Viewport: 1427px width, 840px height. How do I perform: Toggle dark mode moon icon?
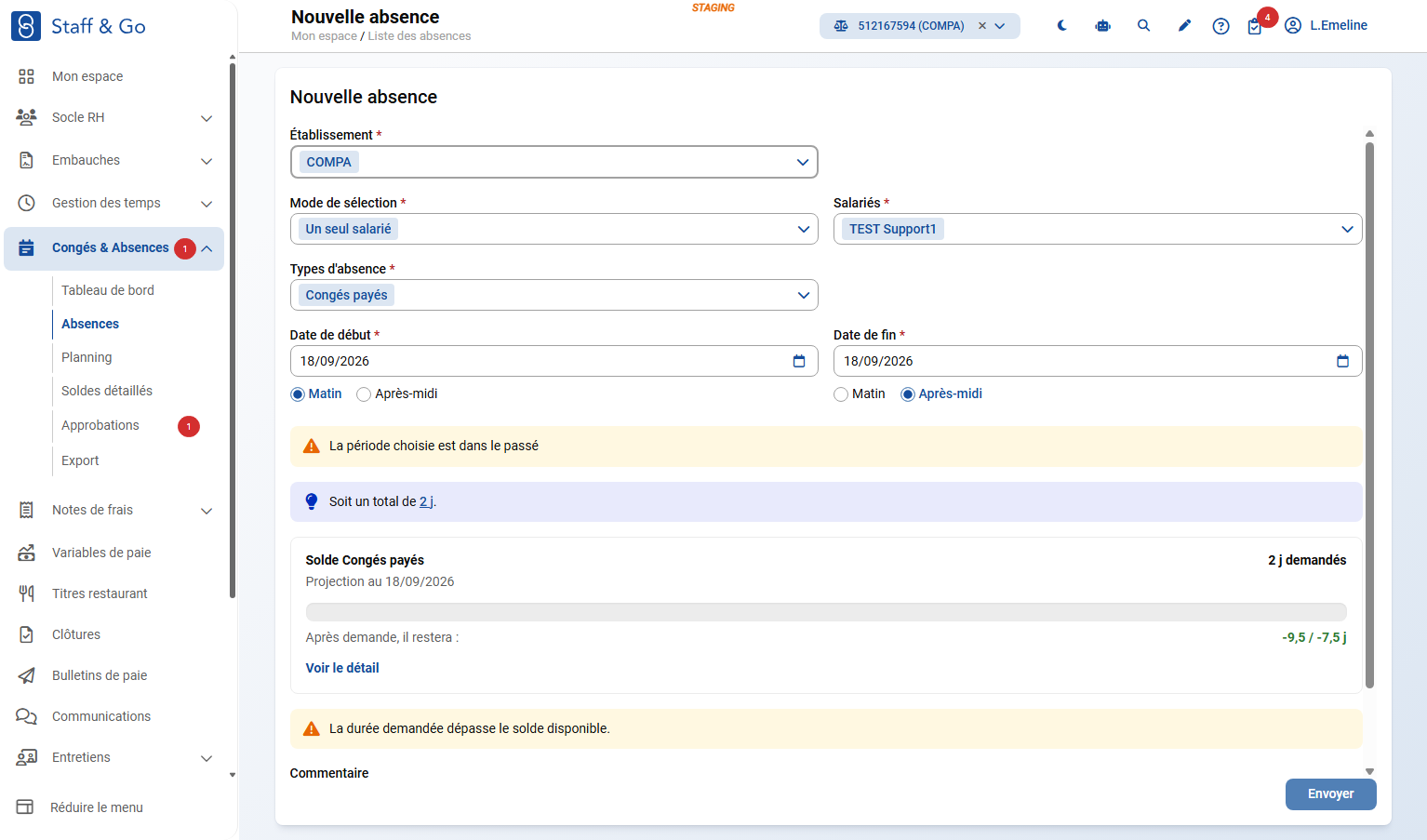1061,26
